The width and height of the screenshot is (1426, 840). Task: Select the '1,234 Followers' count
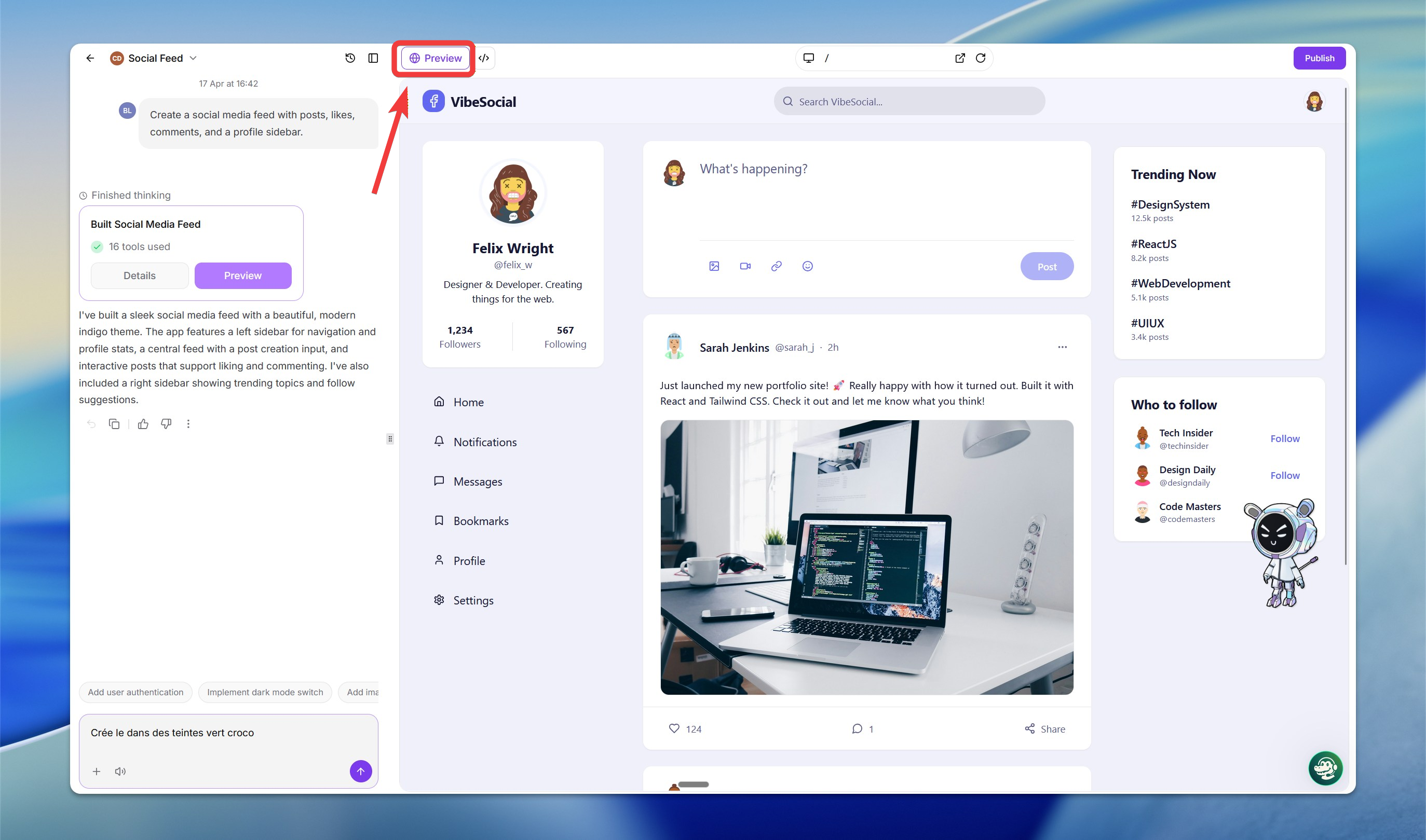click(459, 337)
